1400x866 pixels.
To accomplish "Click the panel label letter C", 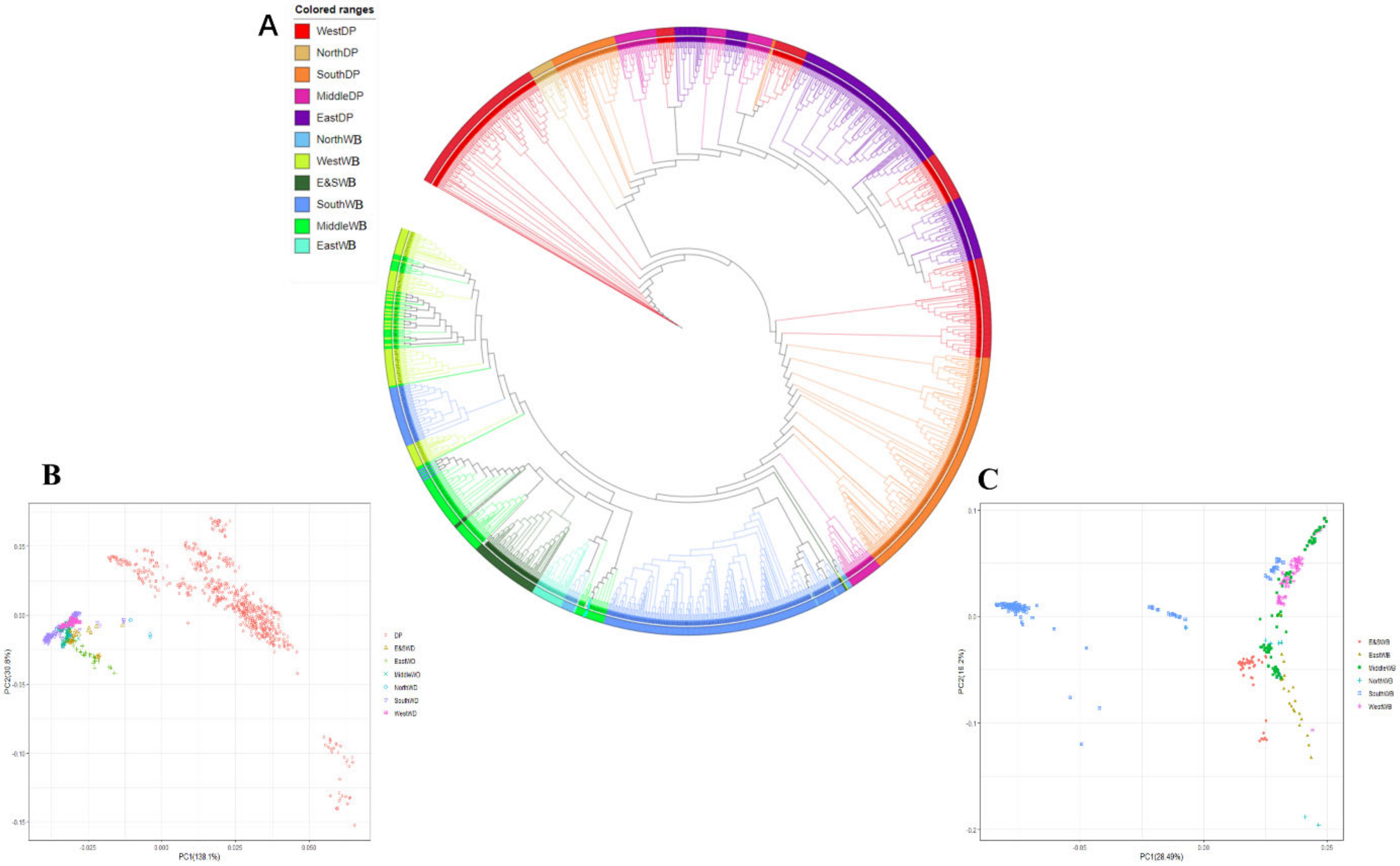I will point(988,479).
